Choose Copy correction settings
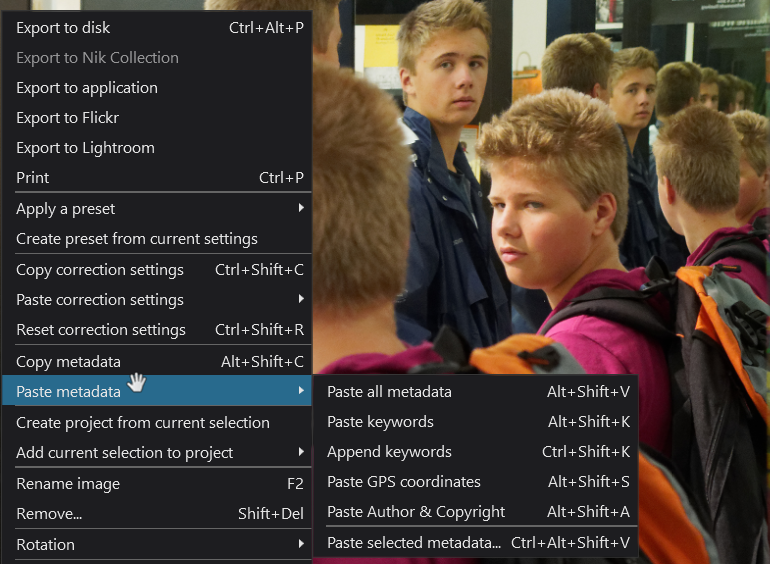 [157, 269]
